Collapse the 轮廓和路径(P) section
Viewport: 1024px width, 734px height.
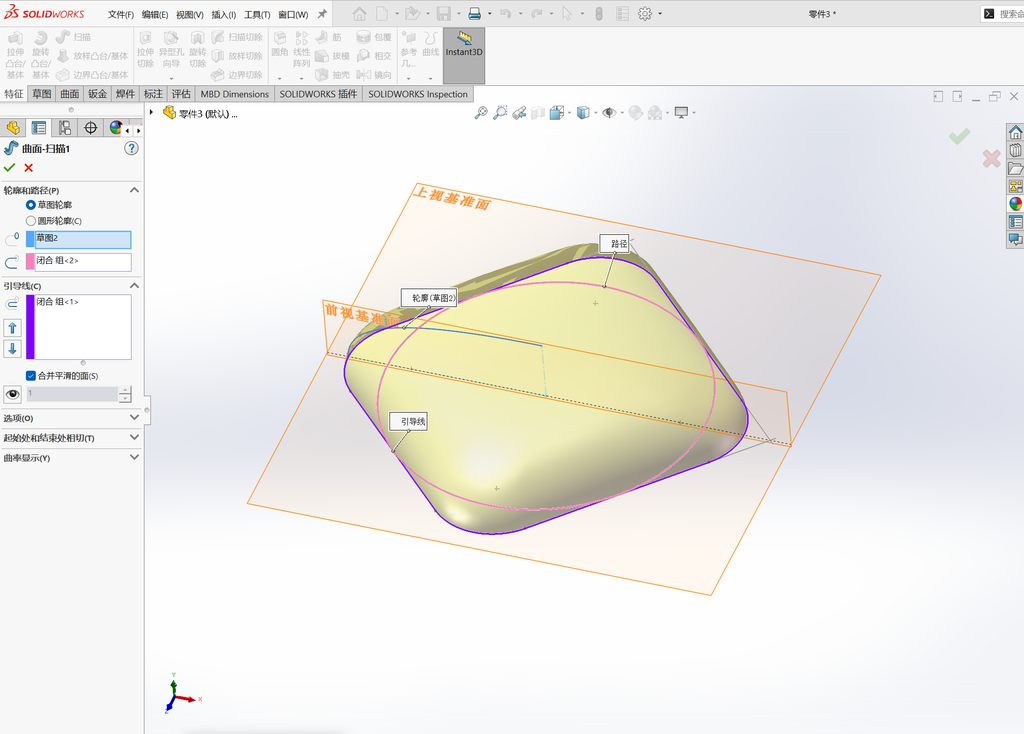pos(135,190)
